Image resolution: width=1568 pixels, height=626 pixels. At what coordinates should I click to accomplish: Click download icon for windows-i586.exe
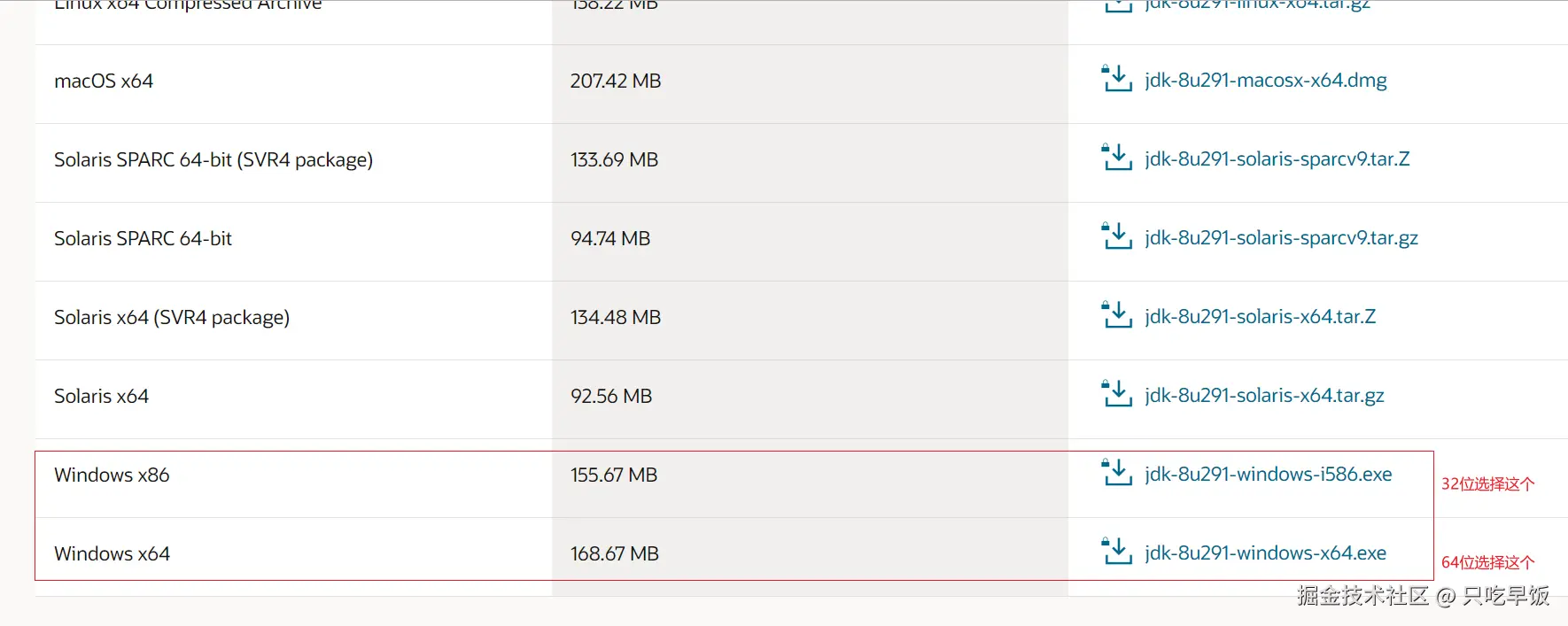pos(1116,473)
